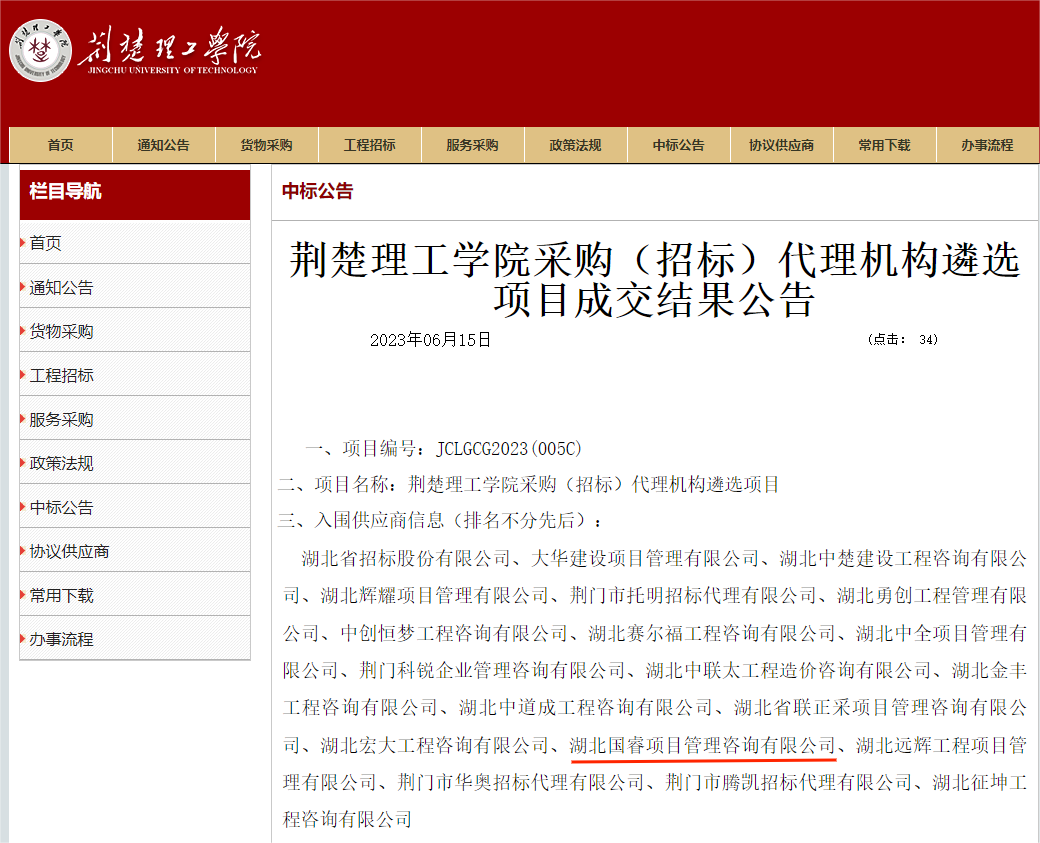Open 通知公告 in the top navigation bar

[164, 145]
